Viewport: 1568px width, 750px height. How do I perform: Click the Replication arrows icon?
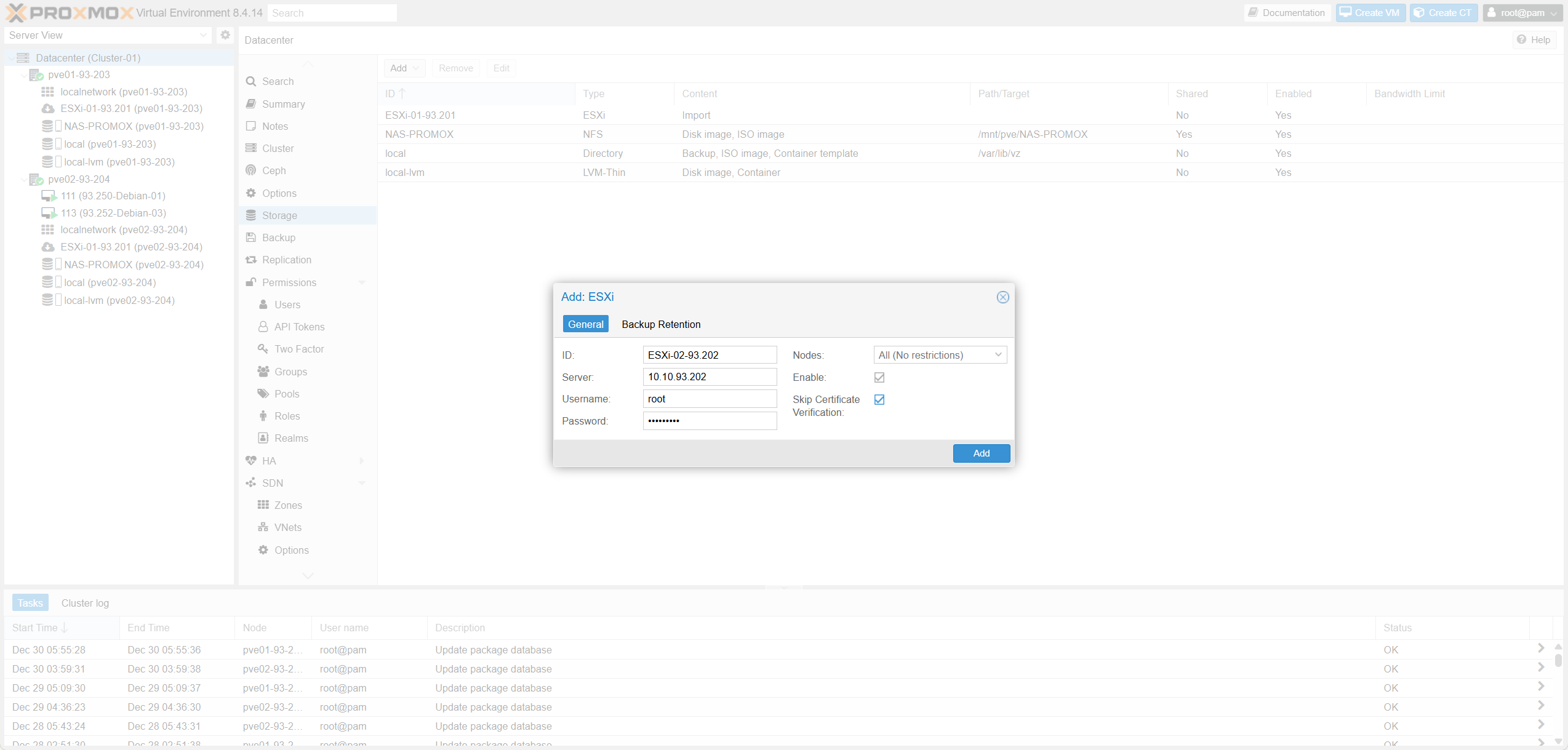251,260
